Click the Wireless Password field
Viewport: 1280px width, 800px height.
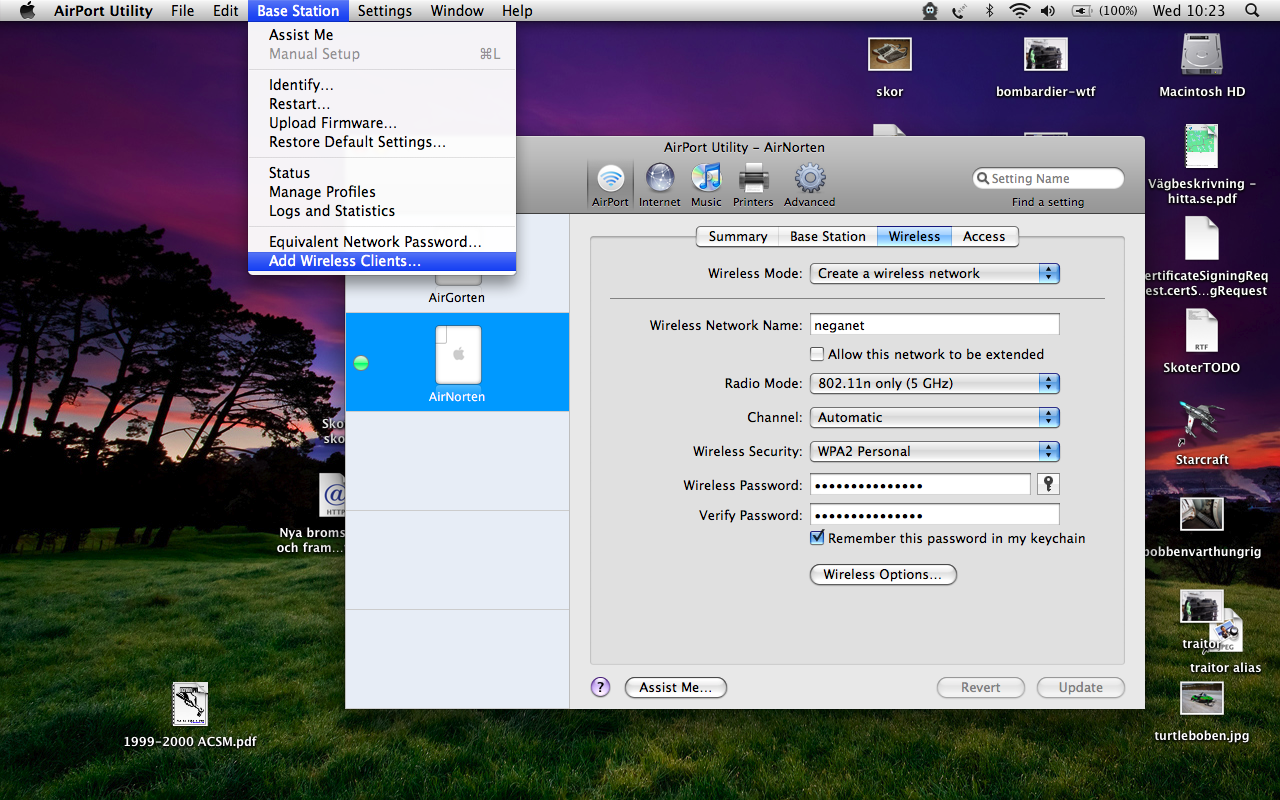(920, 485)
